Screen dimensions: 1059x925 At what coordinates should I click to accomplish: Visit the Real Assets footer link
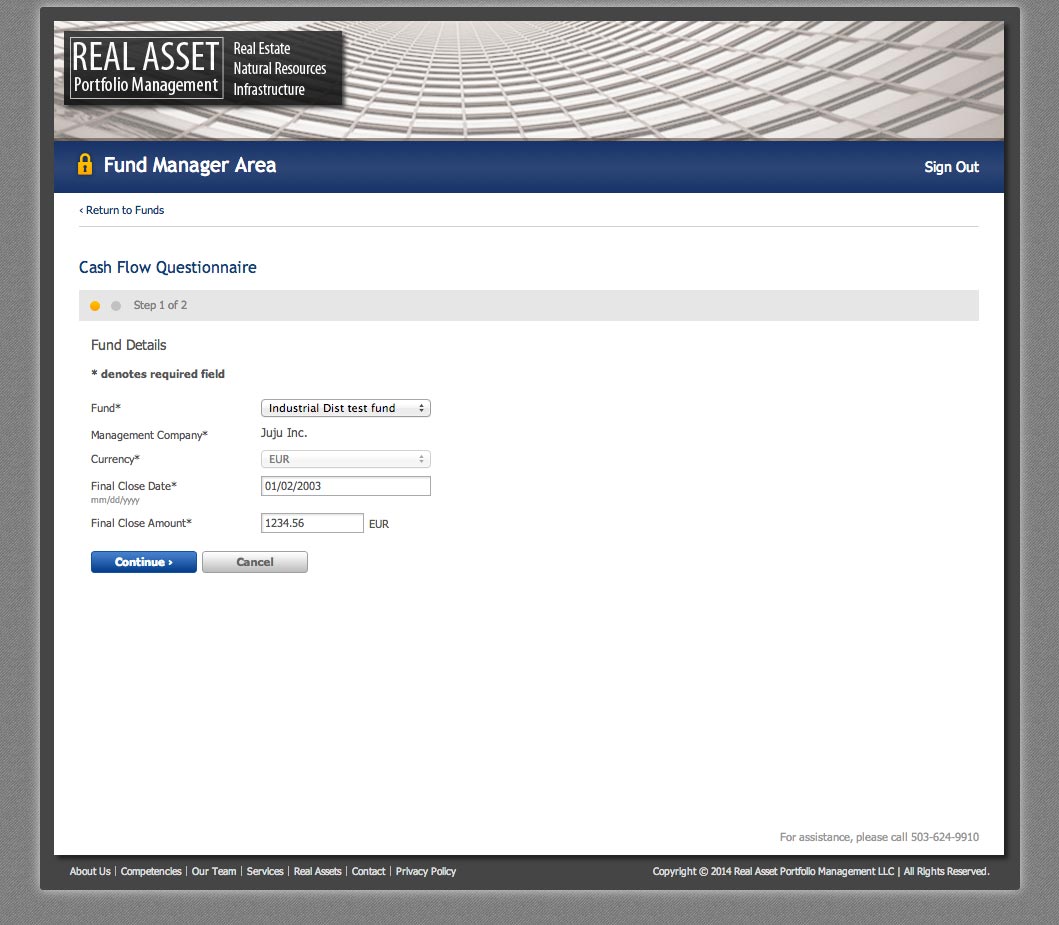(317, 871)
